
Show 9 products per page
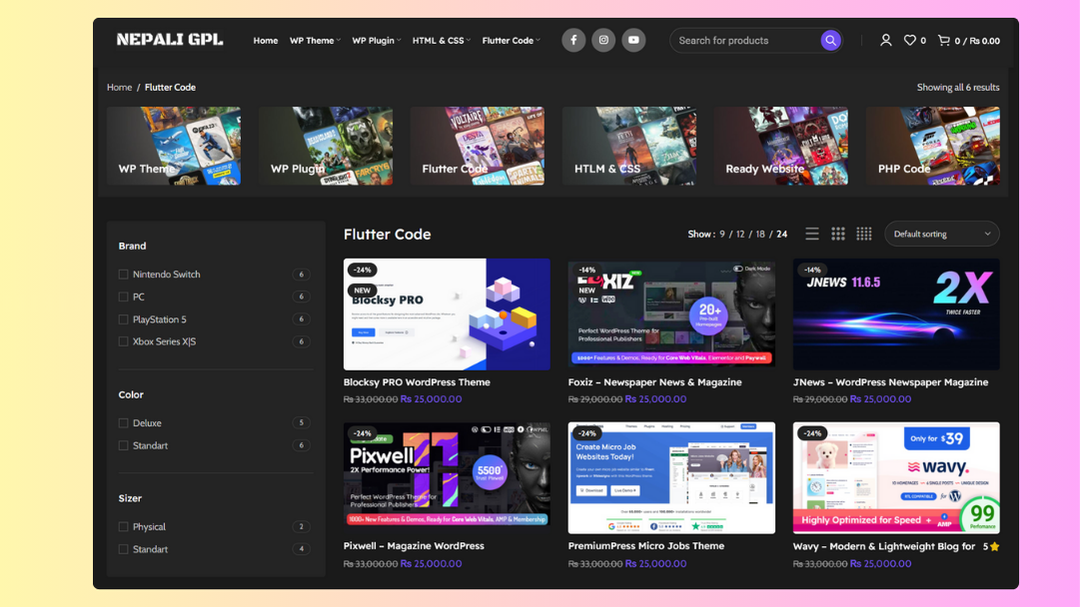click(723, 234)
